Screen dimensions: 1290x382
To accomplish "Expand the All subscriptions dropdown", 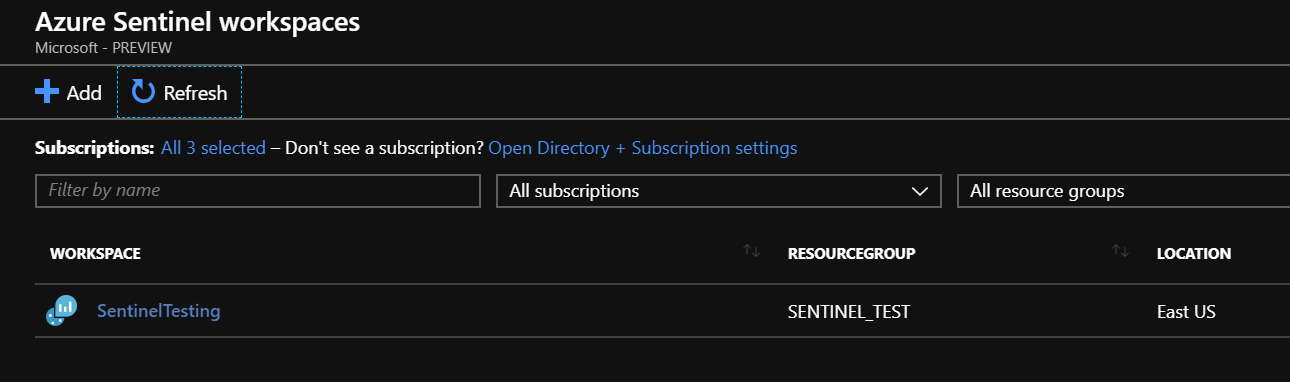I will tap(719, 191).
